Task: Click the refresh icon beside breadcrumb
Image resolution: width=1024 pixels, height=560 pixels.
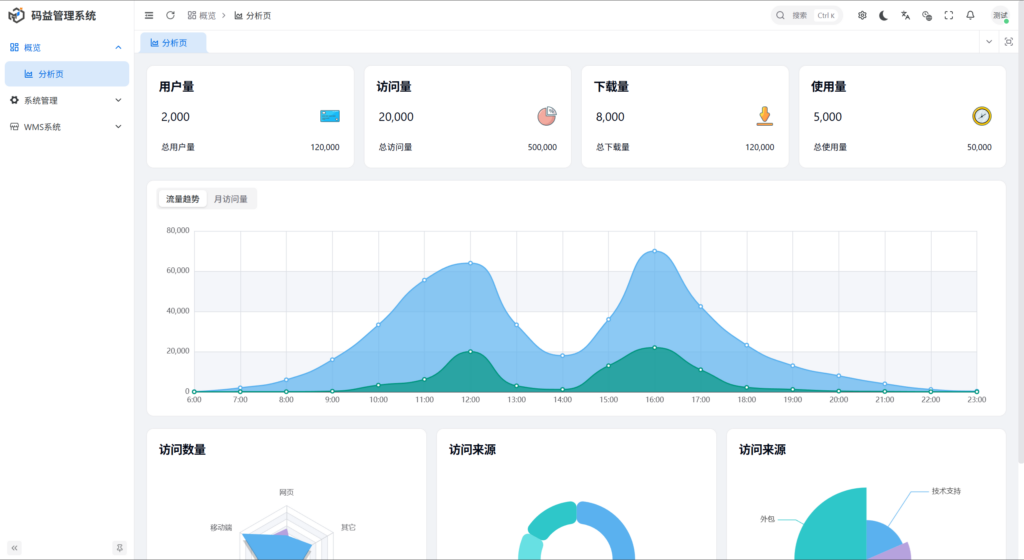Action: tap(170, 15)
